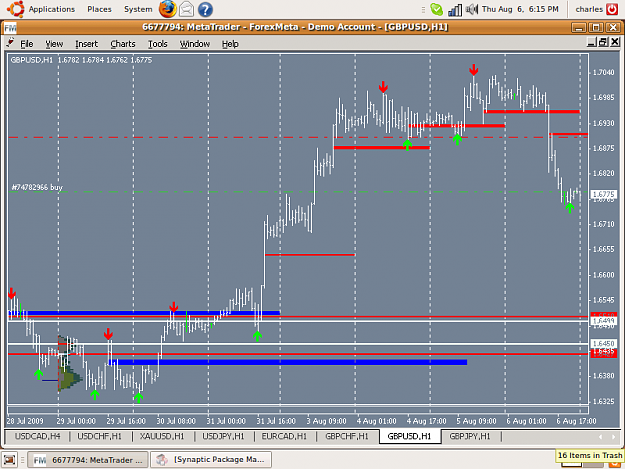
Task: Select the market profile histogram object
Action: 69,363
